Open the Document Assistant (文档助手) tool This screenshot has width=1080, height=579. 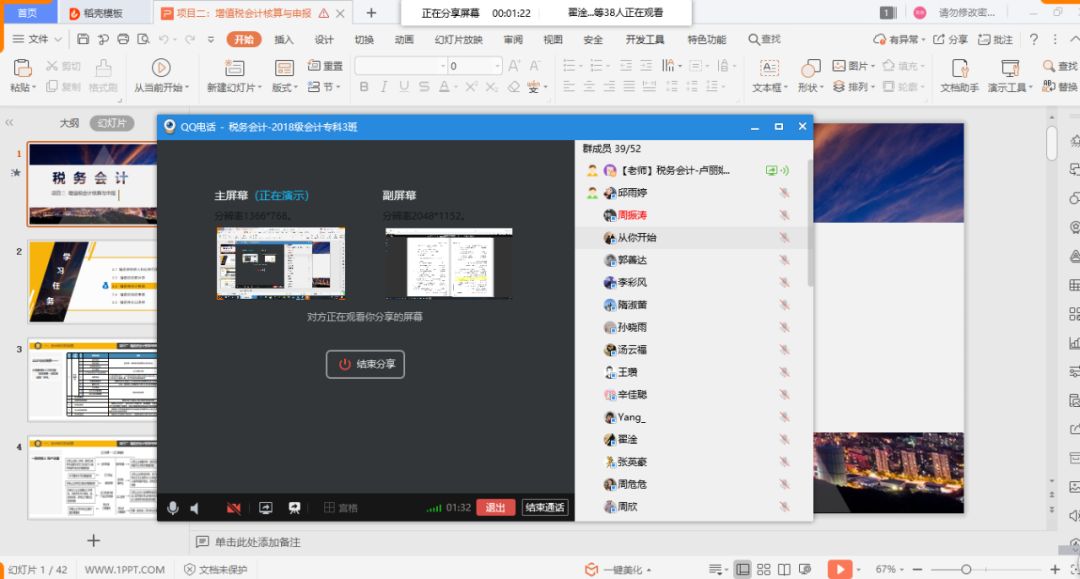(959, 75)
